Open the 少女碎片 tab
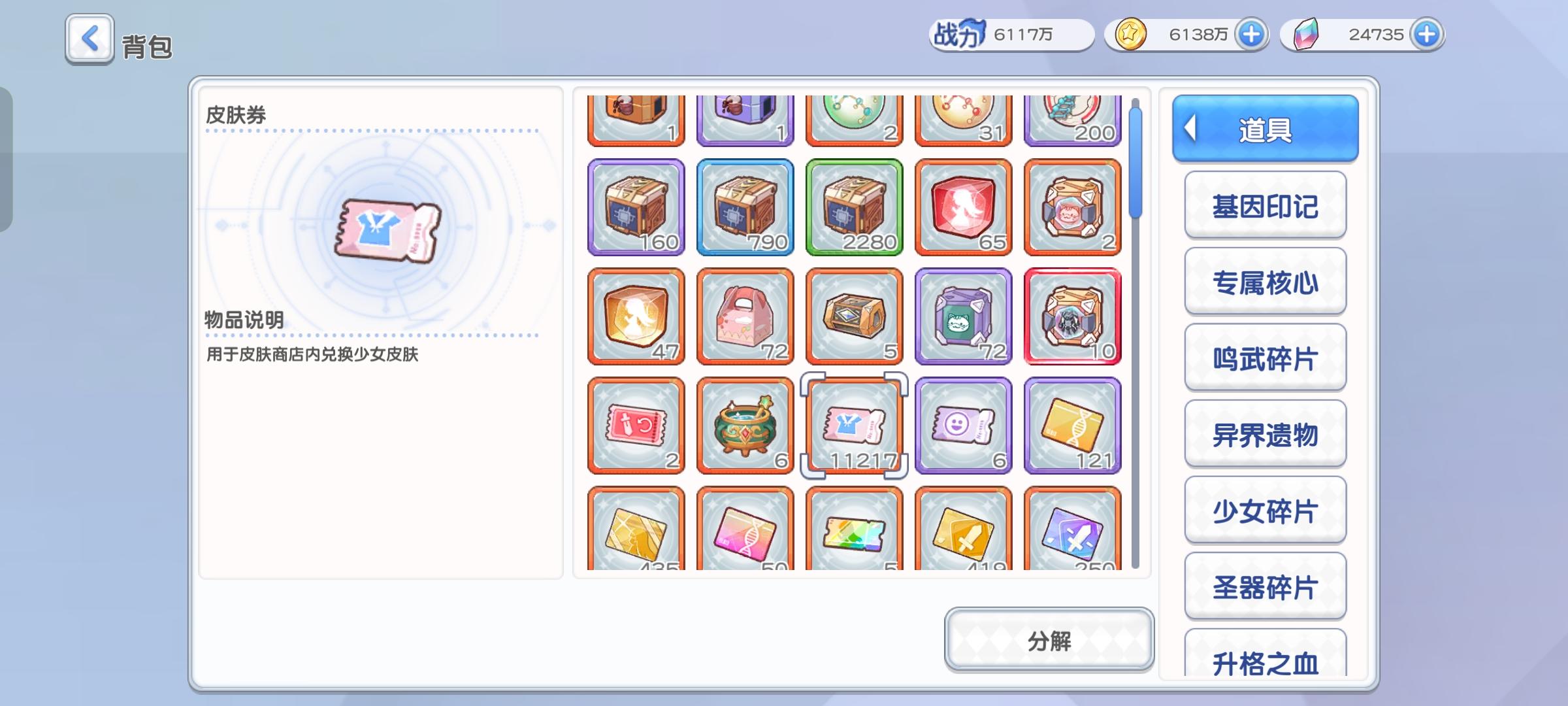 coord(1266,511)
